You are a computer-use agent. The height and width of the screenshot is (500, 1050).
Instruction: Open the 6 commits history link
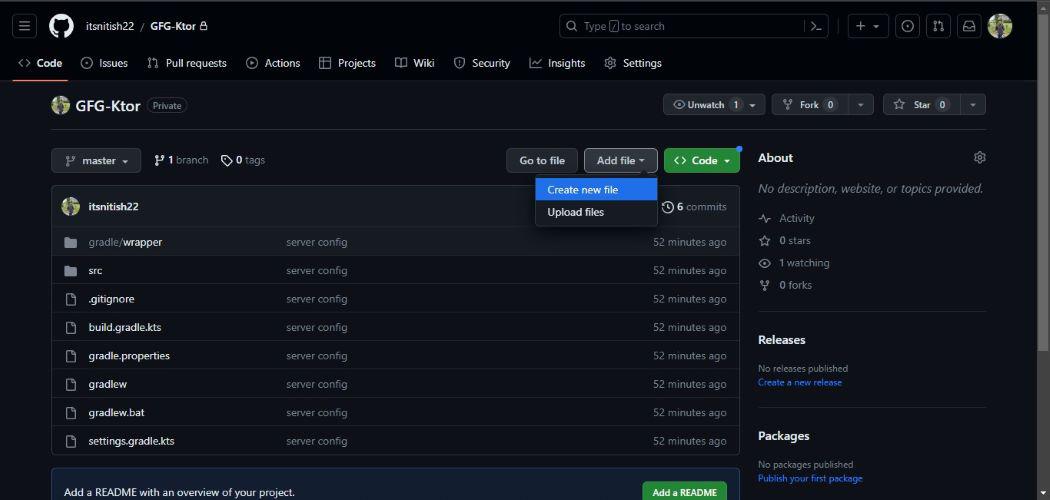(694, 207)
